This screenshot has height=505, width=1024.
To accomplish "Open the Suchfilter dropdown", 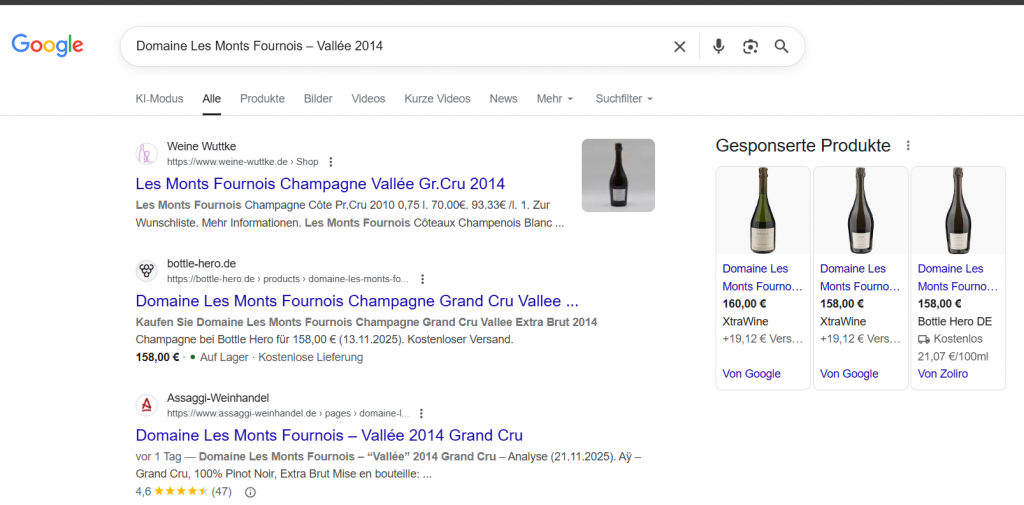I will (x=623, y=99).
